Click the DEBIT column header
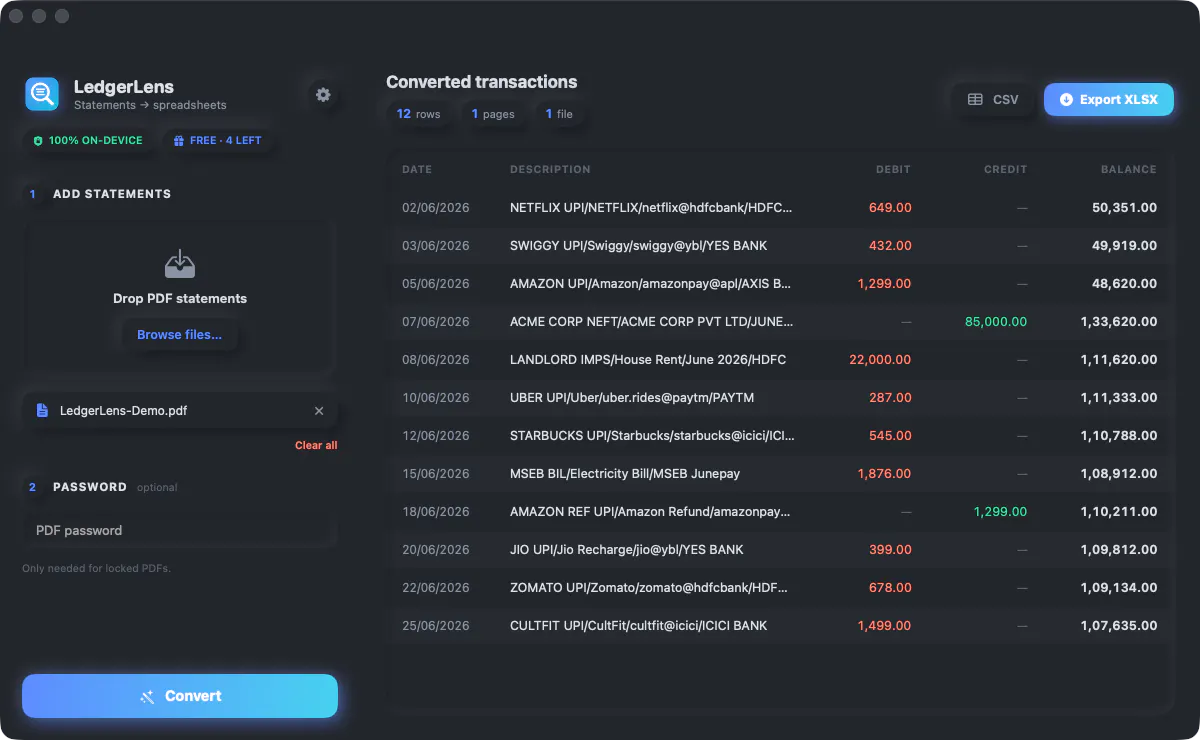1200x740 pixels. tap(893, 170)
